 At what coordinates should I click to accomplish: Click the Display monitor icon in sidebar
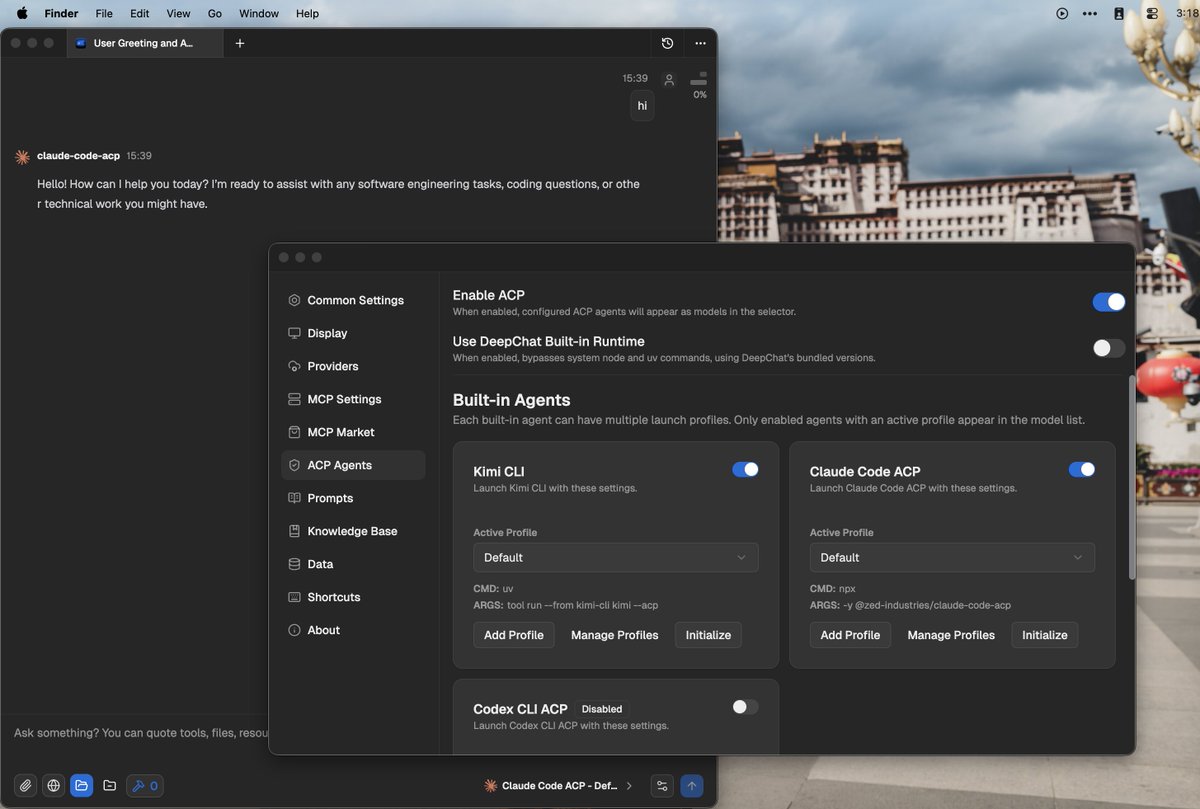[294, 333]
